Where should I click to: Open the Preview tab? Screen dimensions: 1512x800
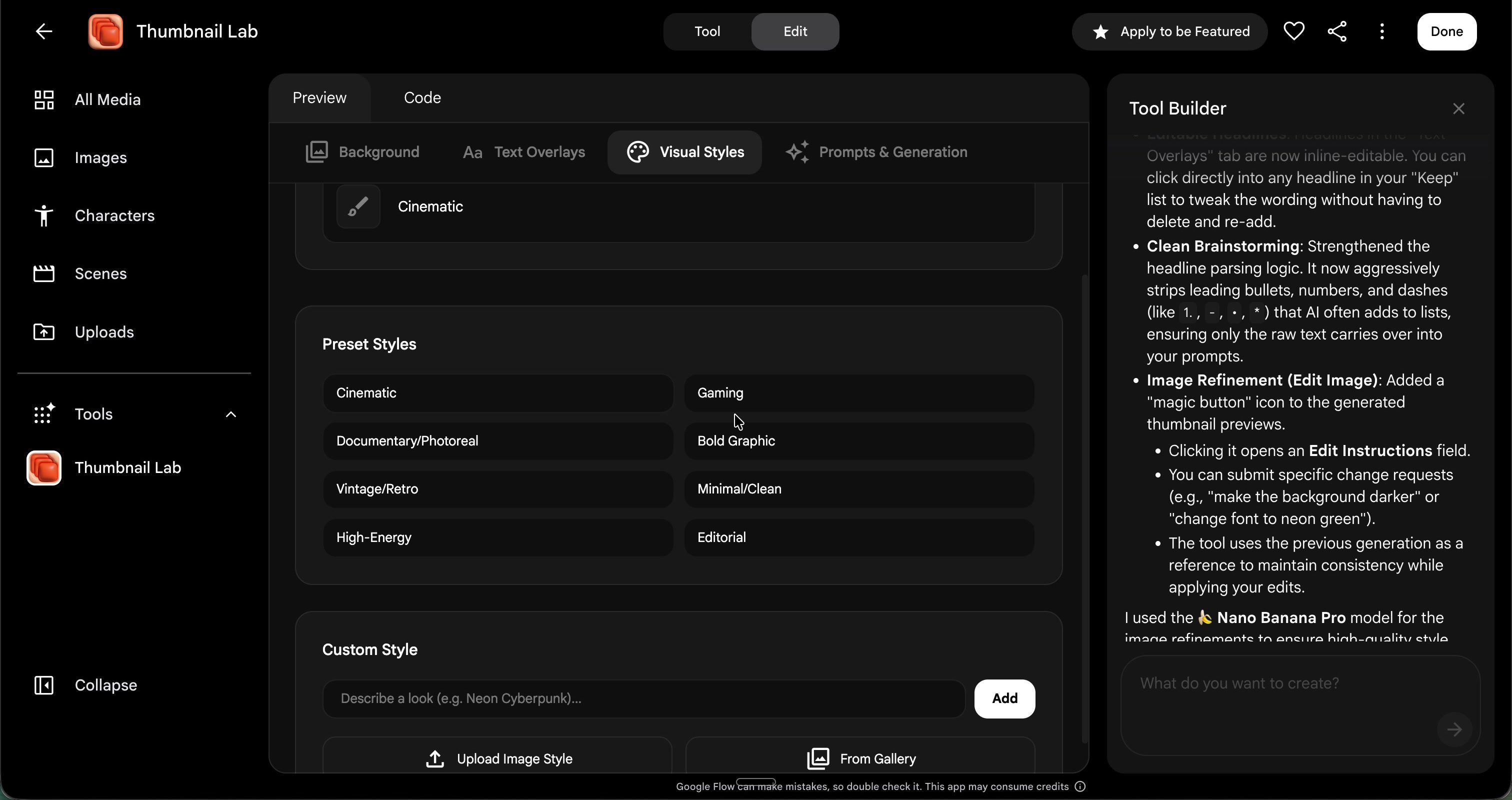(320, 98)
